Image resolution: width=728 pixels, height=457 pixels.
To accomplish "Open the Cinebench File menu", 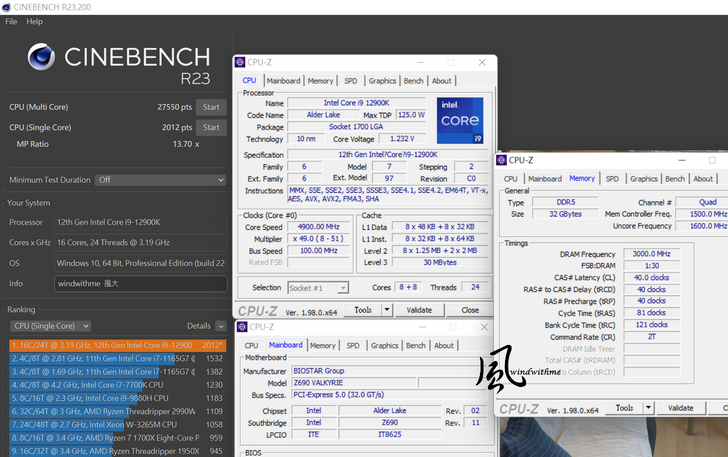I will coord(11,21).
